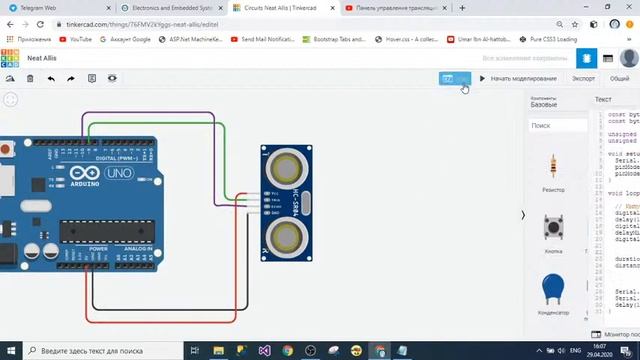This screenshot has width=640, height=360.
Task: Switch to Electronics and Embedded tab
Action: 171,8
